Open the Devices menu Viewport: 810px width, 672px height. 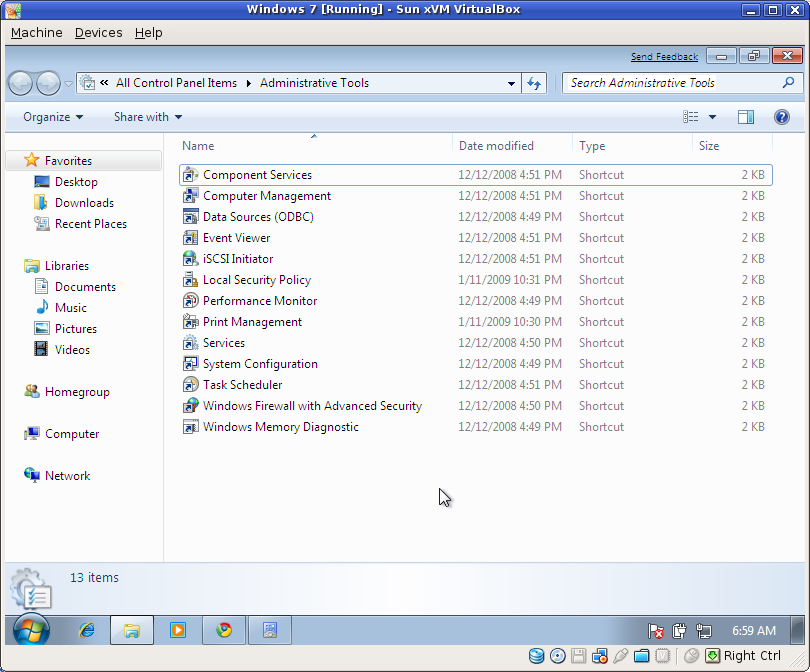[98, 32]
